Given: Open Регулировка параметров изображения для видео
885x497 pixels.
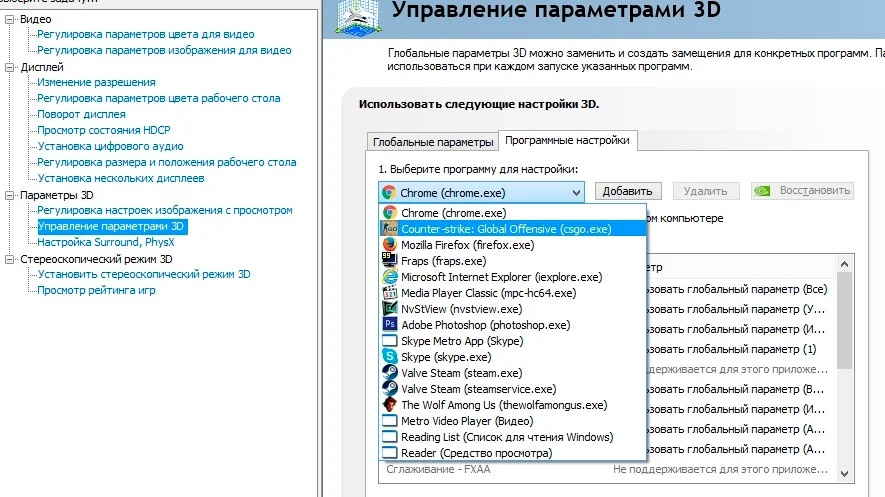Looking at the screenshot, I should (x=164, y=50).
